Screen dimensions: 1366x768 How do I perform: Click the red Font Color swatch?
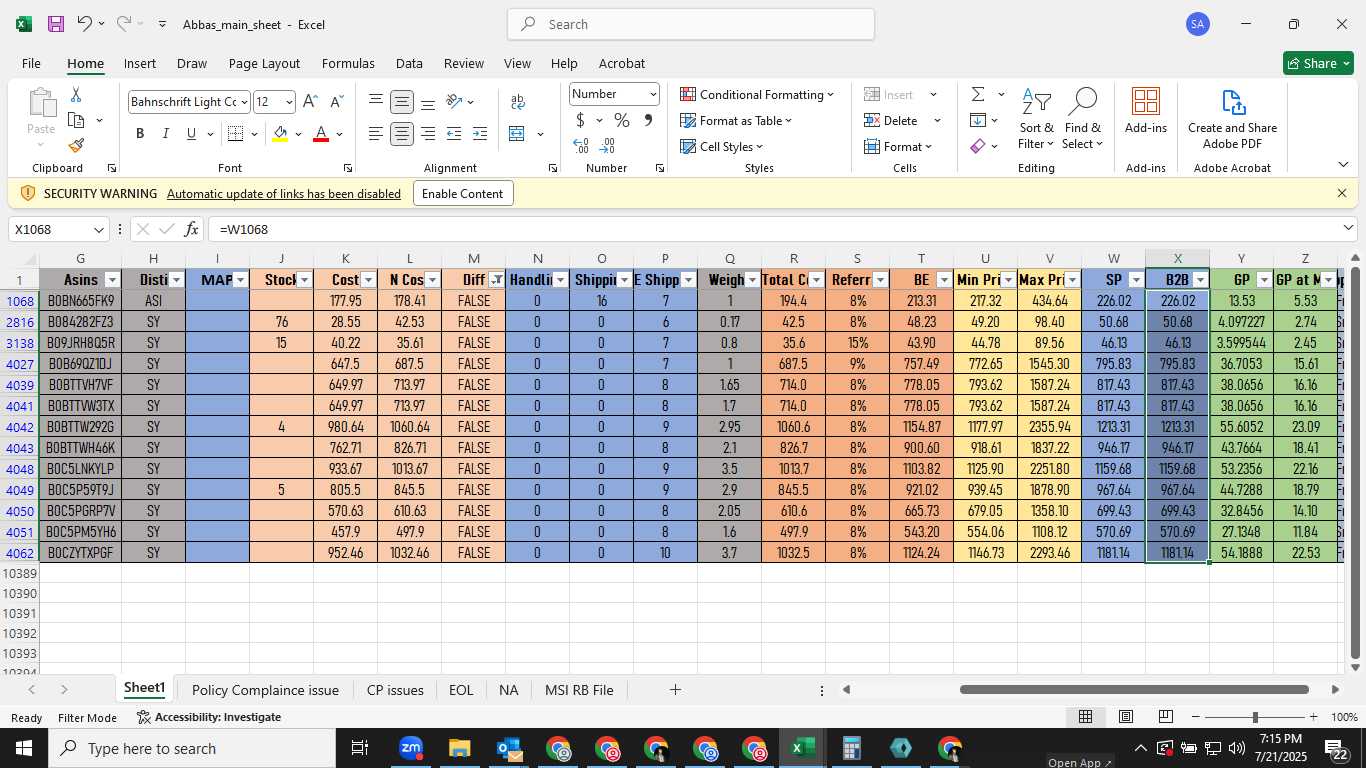point(321,134)
